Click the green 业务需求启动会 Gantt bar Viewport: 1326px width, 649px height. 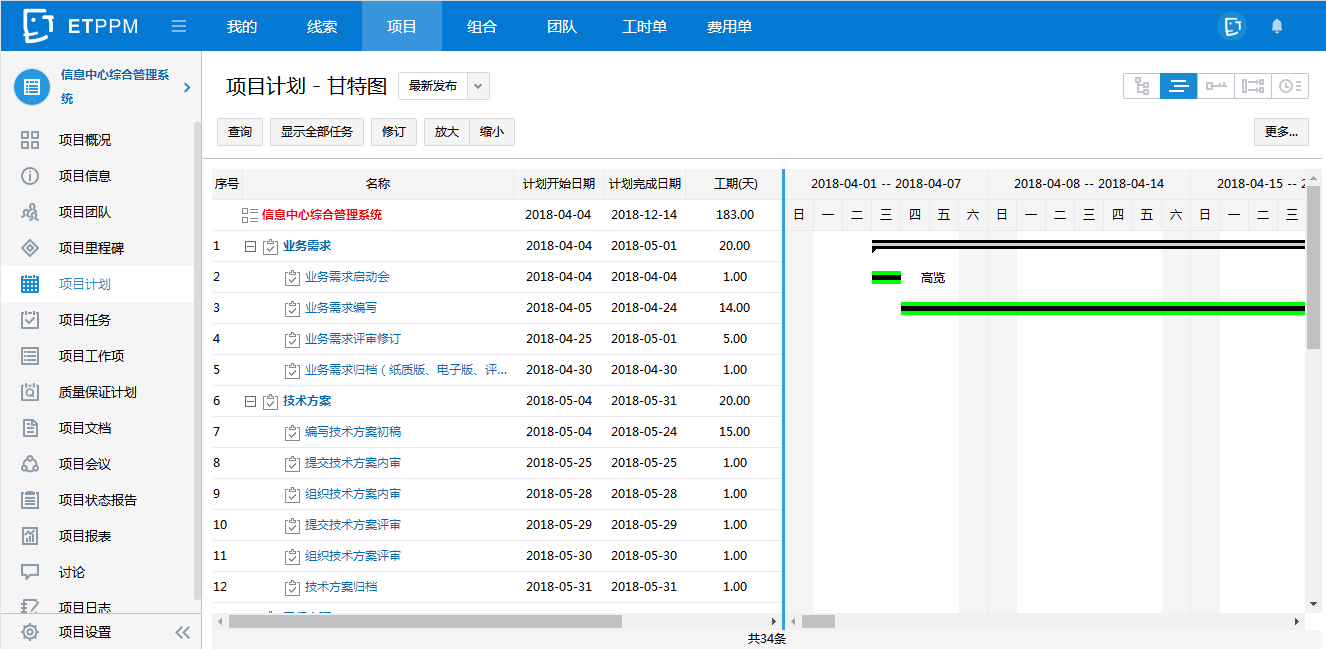click(886, 277)
